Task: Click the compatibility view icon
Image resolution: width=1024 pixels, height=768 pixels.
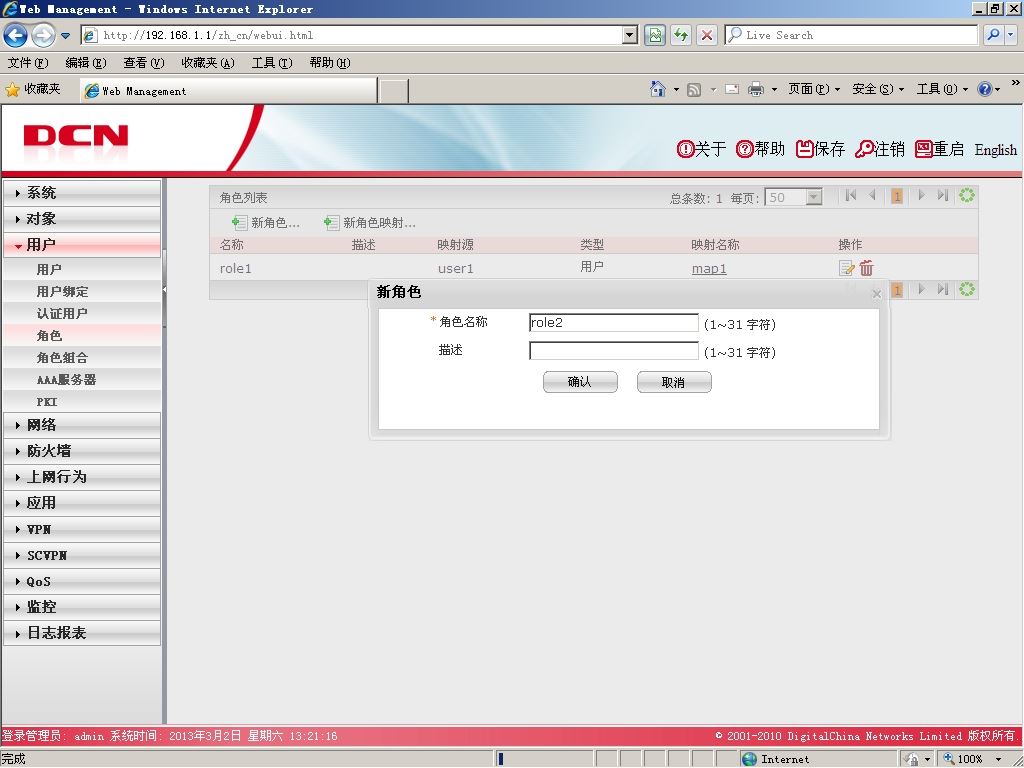Action: click(x=655, y=35)
